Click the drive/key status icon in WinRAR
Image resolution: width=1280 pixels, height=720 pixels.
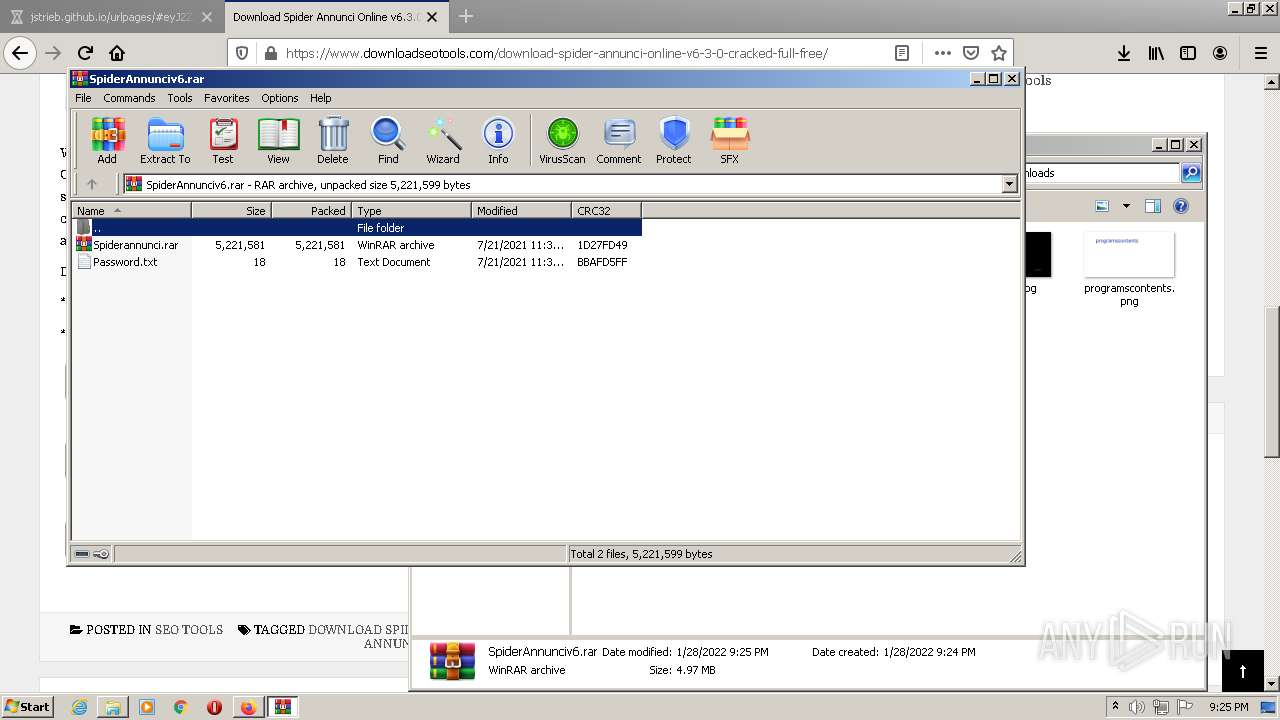pyautogui.click(x=92, y=554)
